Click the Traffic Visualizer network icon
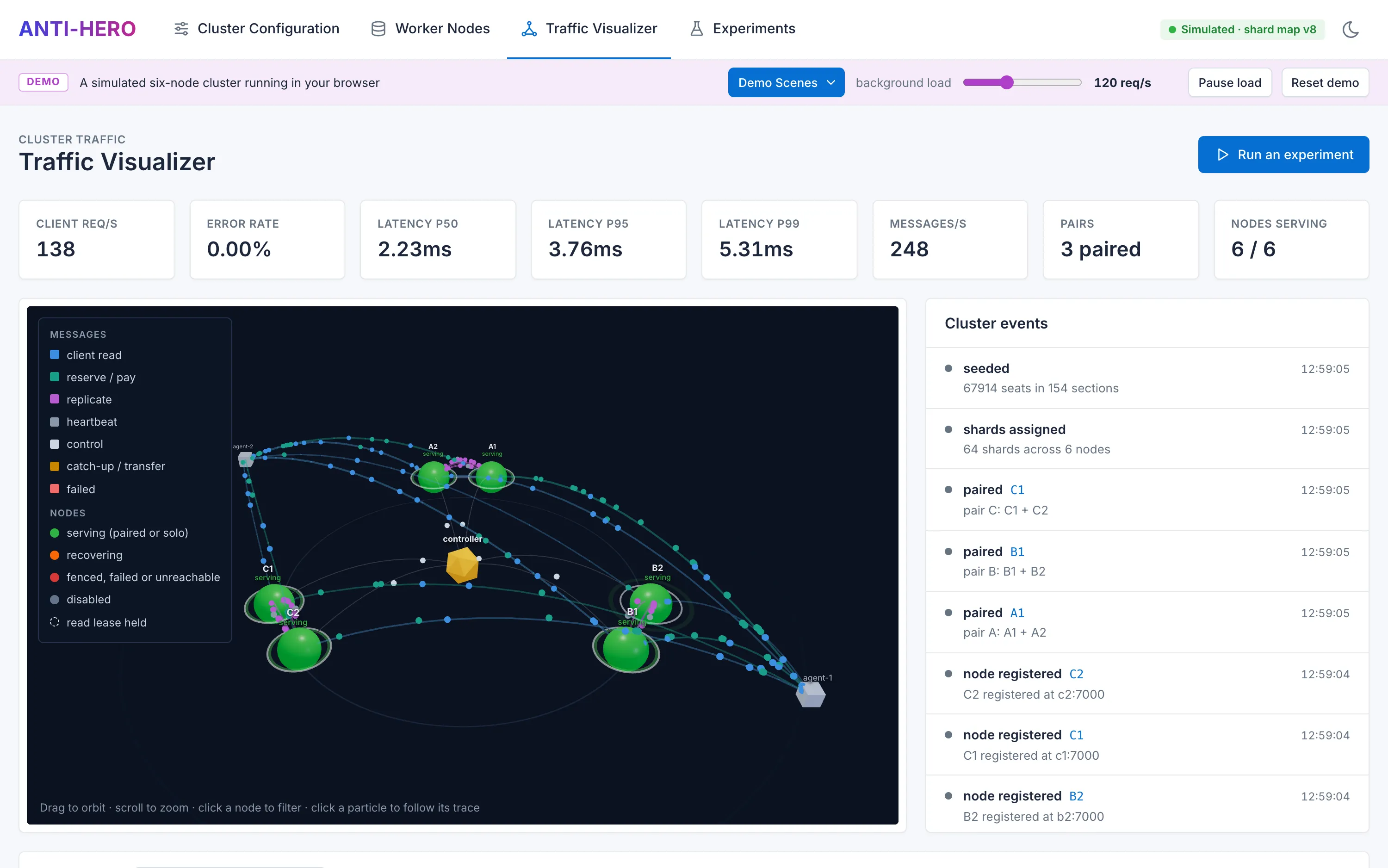This screenshot has width=1388, height=868. click(529, 29)
